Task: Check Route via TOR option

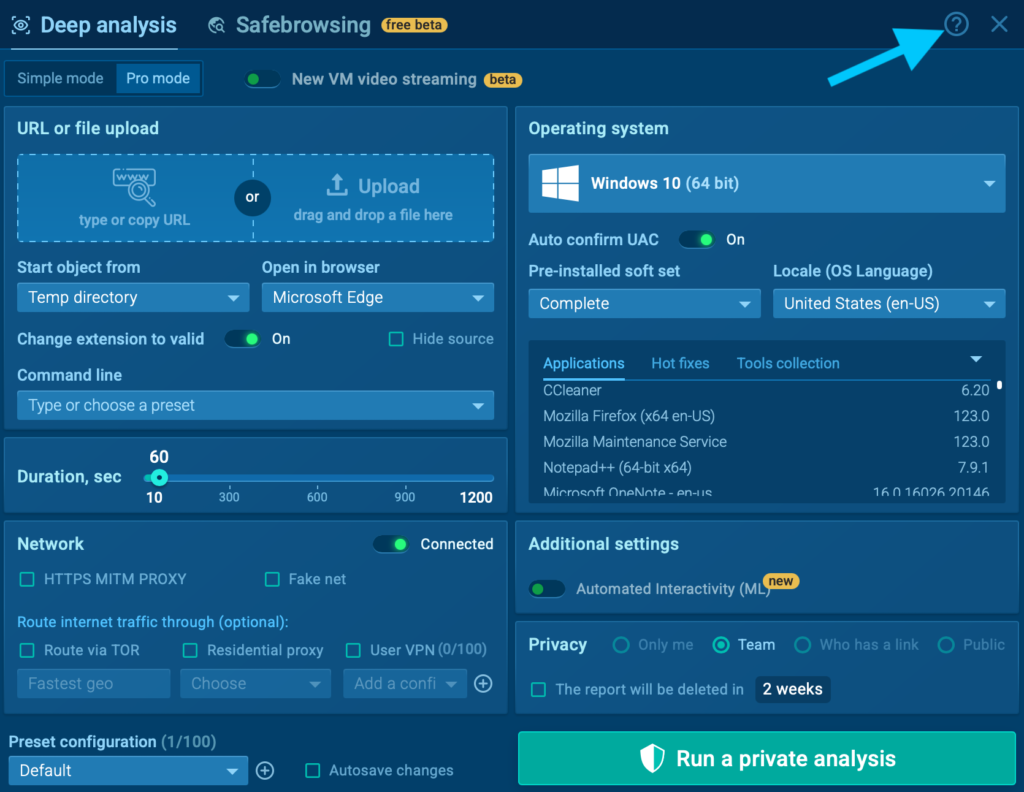Action: (27, 650)
